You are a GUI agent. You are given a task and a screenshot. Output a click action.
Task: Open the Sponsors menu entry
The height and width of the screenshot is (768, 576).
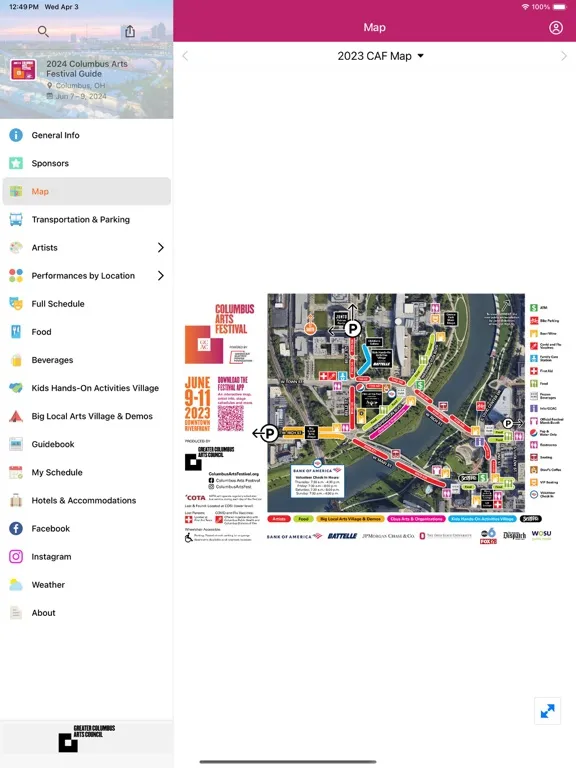tap(87, 163)
